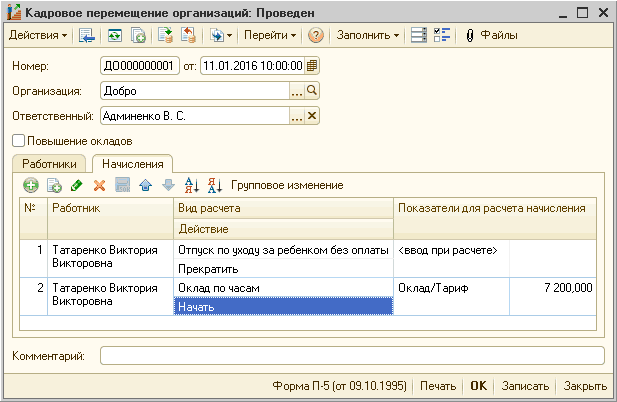Screen dimensions: 617x402
Task: Click Форма П-5 (от 09.10.1995) button
Action: pos(339,386)
